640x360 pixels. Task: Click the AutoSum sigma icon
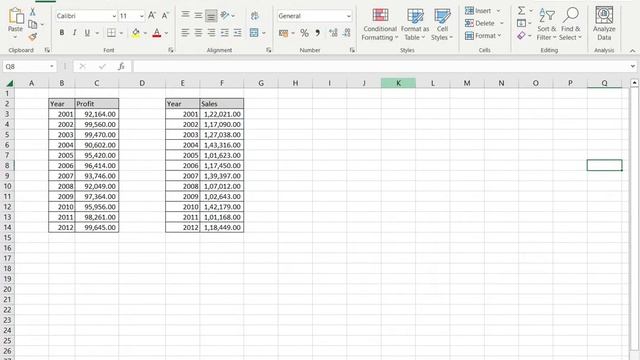click(521, 11)
